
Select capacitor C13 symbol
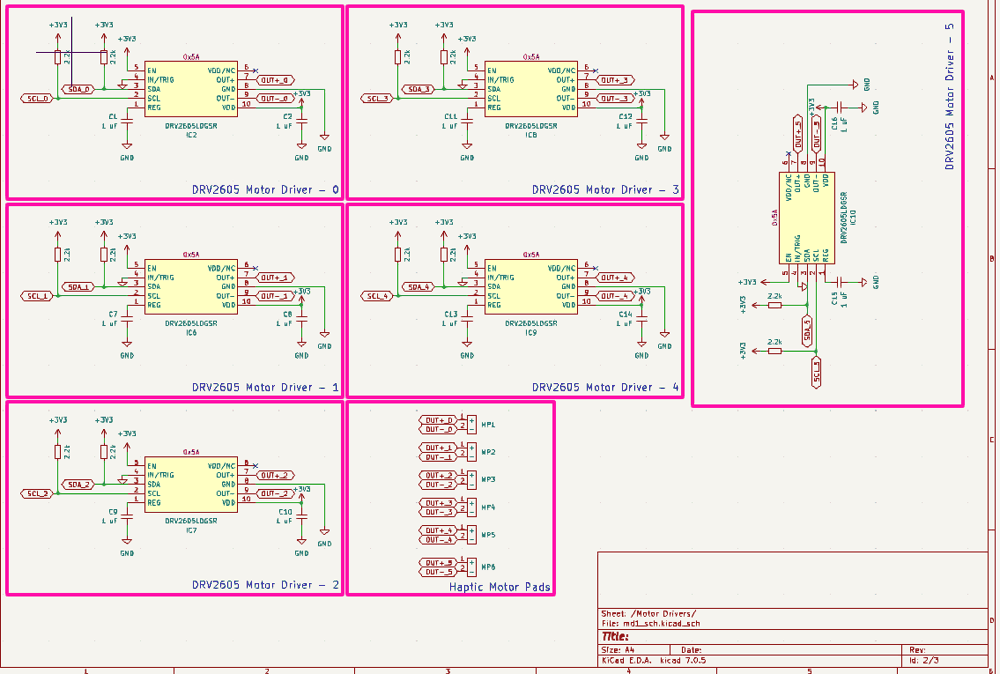point(467,319)
